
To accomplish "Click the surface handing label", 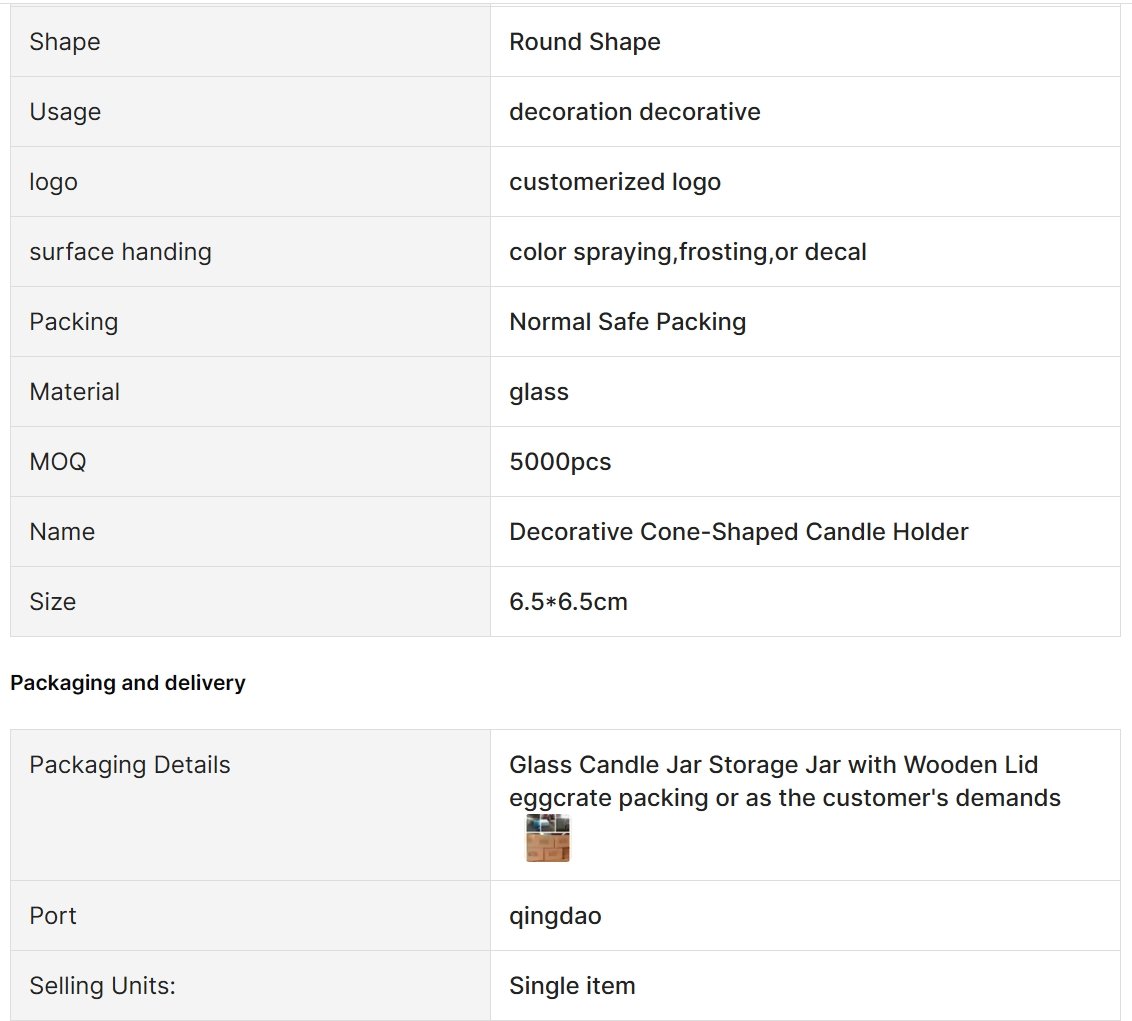I will coord(121,252).
